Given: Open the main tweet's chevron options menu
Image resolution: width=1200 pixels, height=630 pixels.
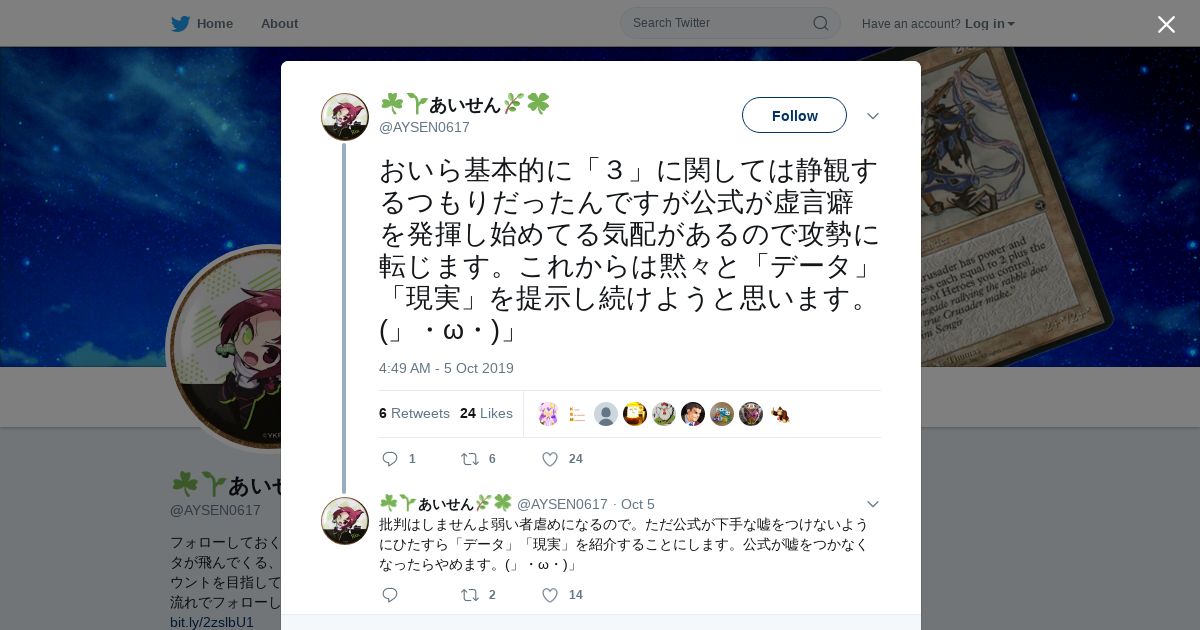Looking at the screenshot, I should [x=873, y=116].
